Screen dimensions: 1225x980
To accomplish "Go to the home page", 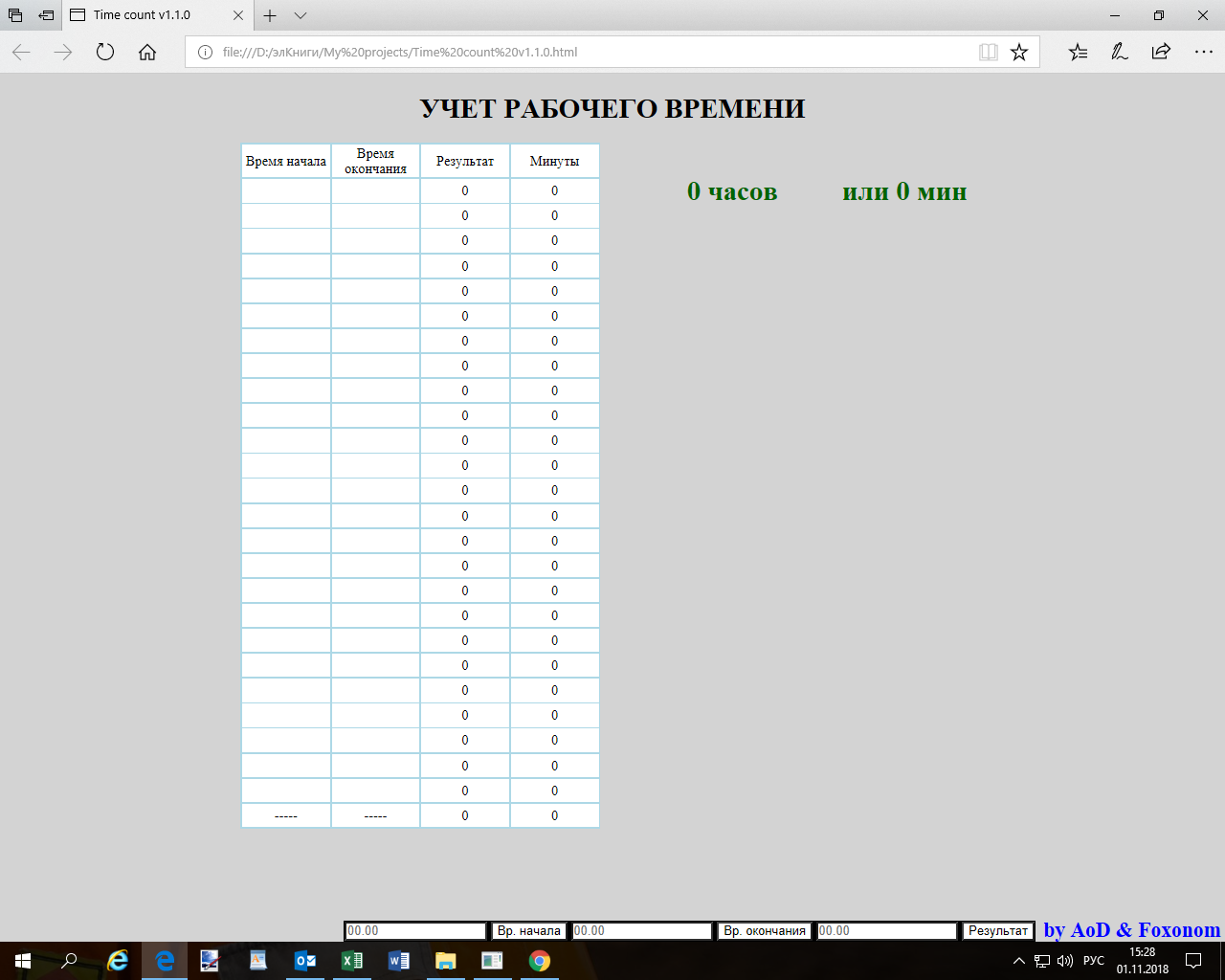I will (147, 53).
